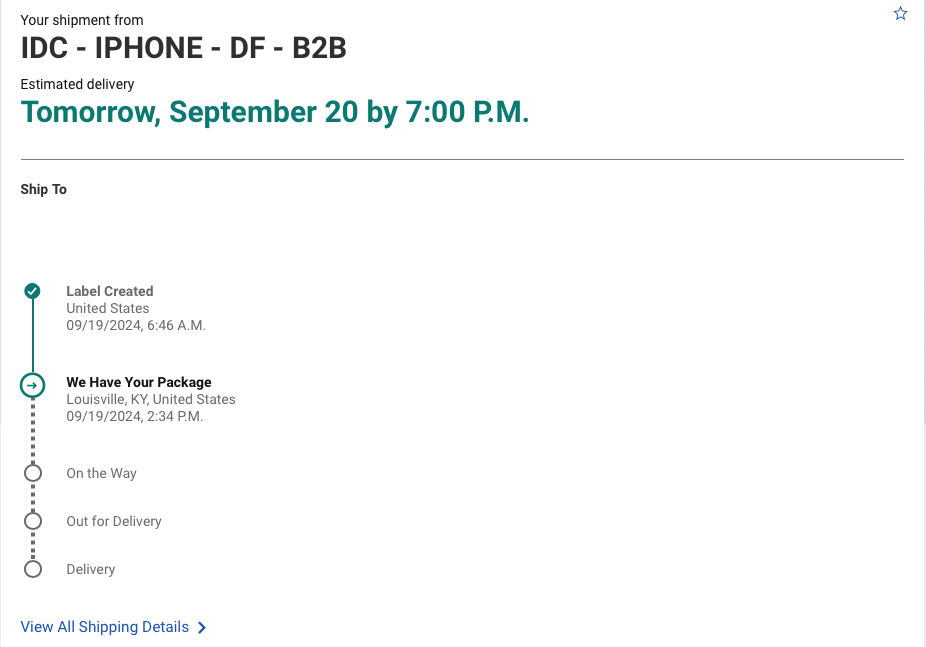Select the Out for Delivery step circle
926x647 pixels.
coord(33,521)
